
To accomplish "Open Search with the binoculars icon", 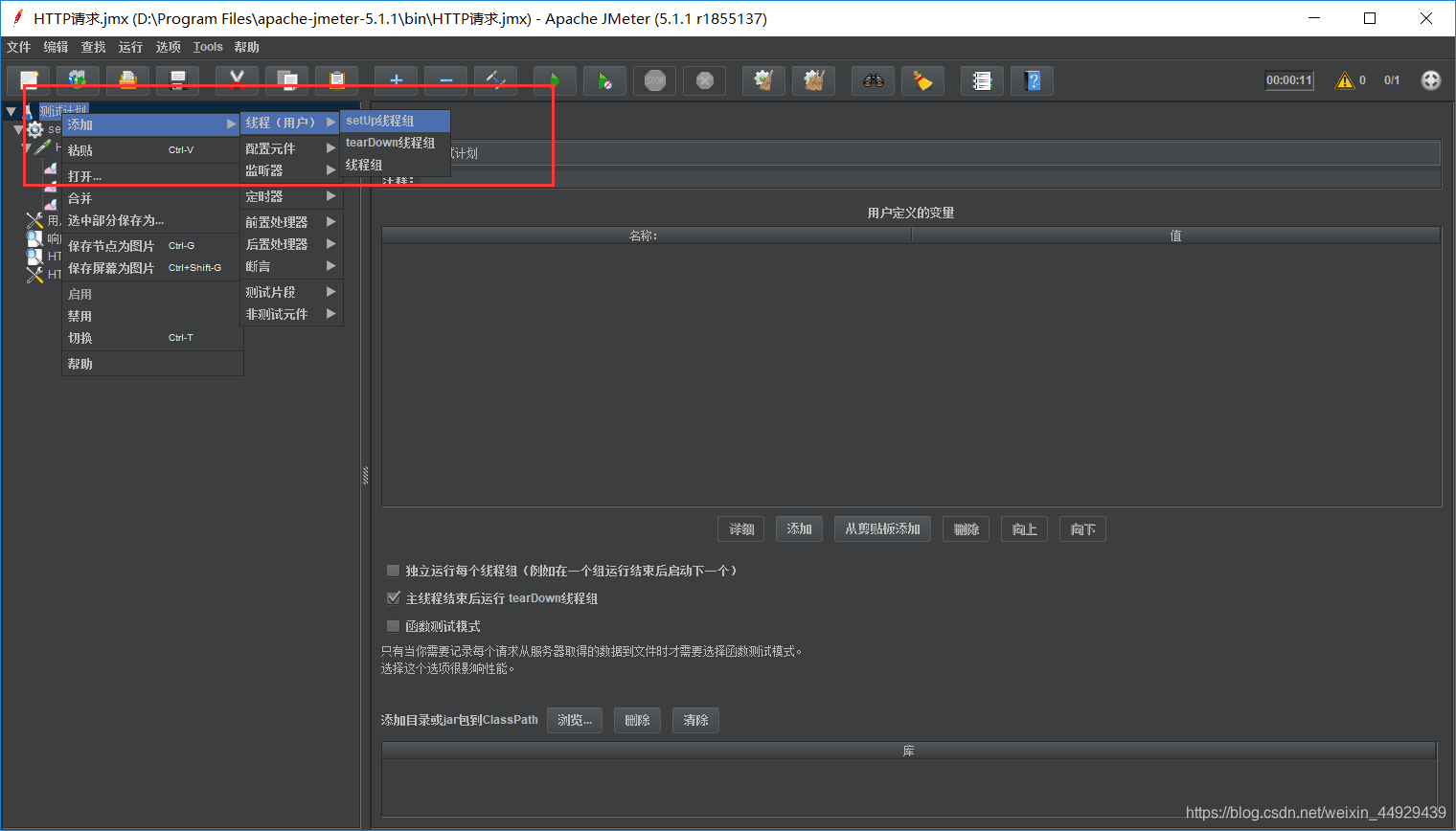I will (x=873, y=80).
